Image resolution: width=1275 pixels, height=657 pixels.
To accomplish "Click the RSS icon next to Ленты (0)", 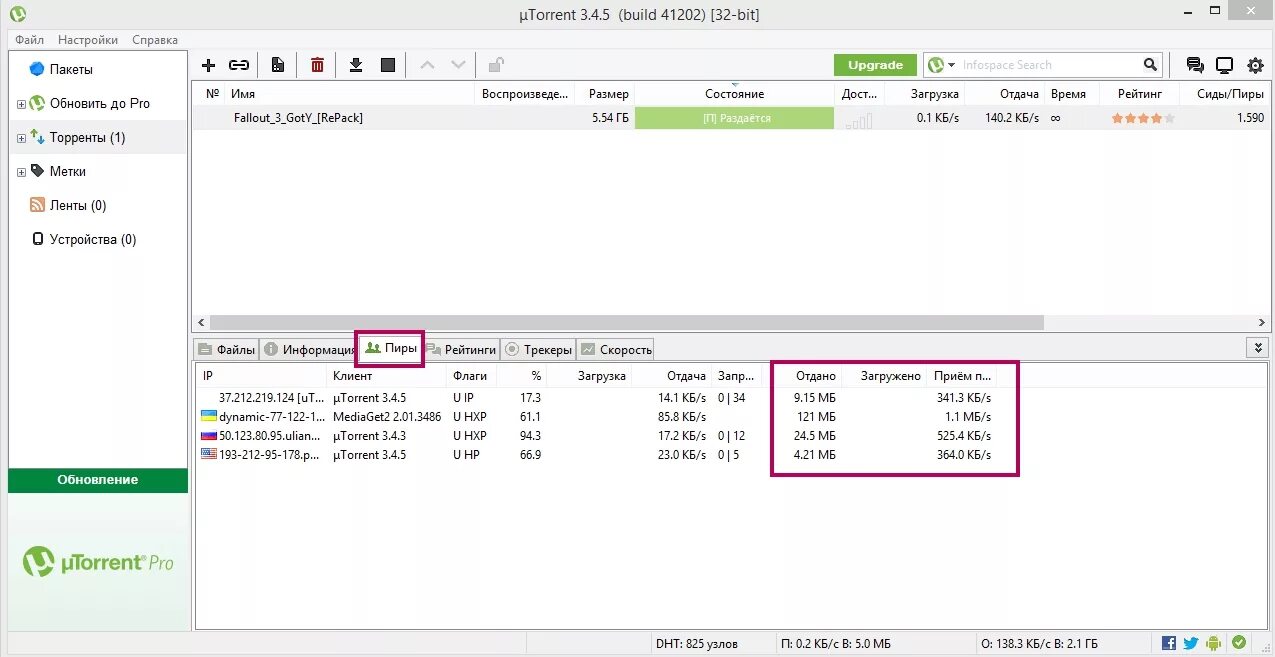I will (x=38, y=205).
